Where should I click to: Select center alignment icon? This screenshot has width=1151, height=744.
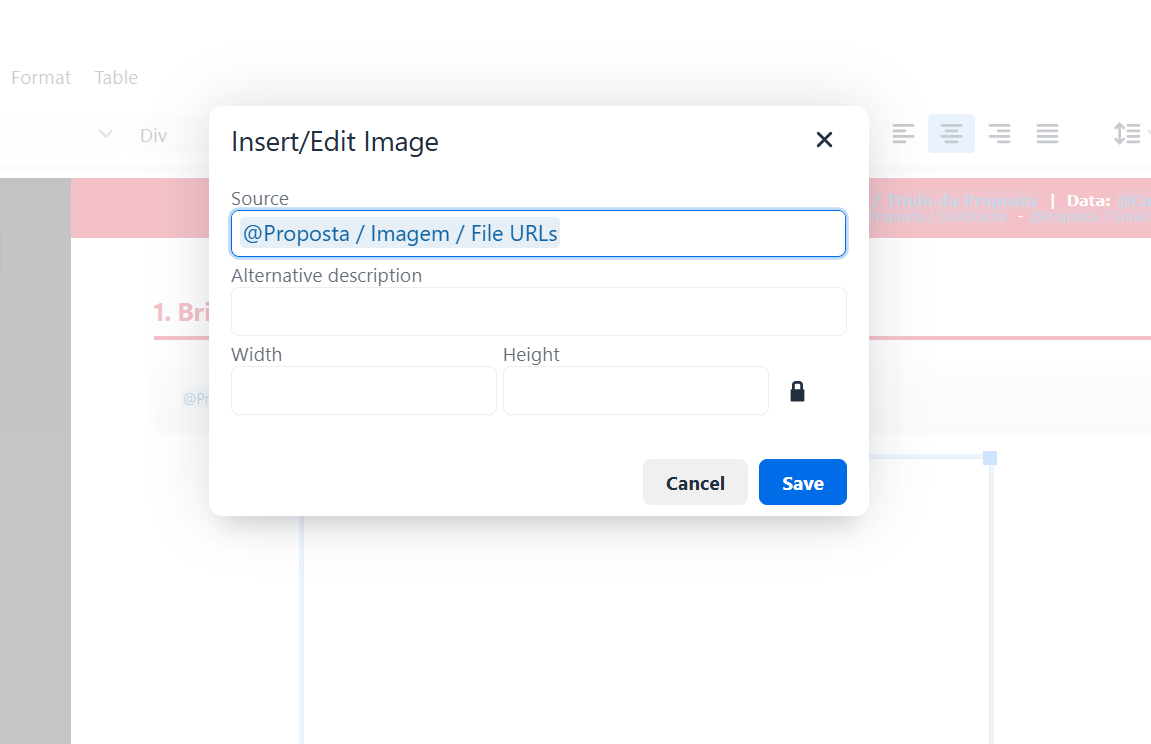[951, 133]
